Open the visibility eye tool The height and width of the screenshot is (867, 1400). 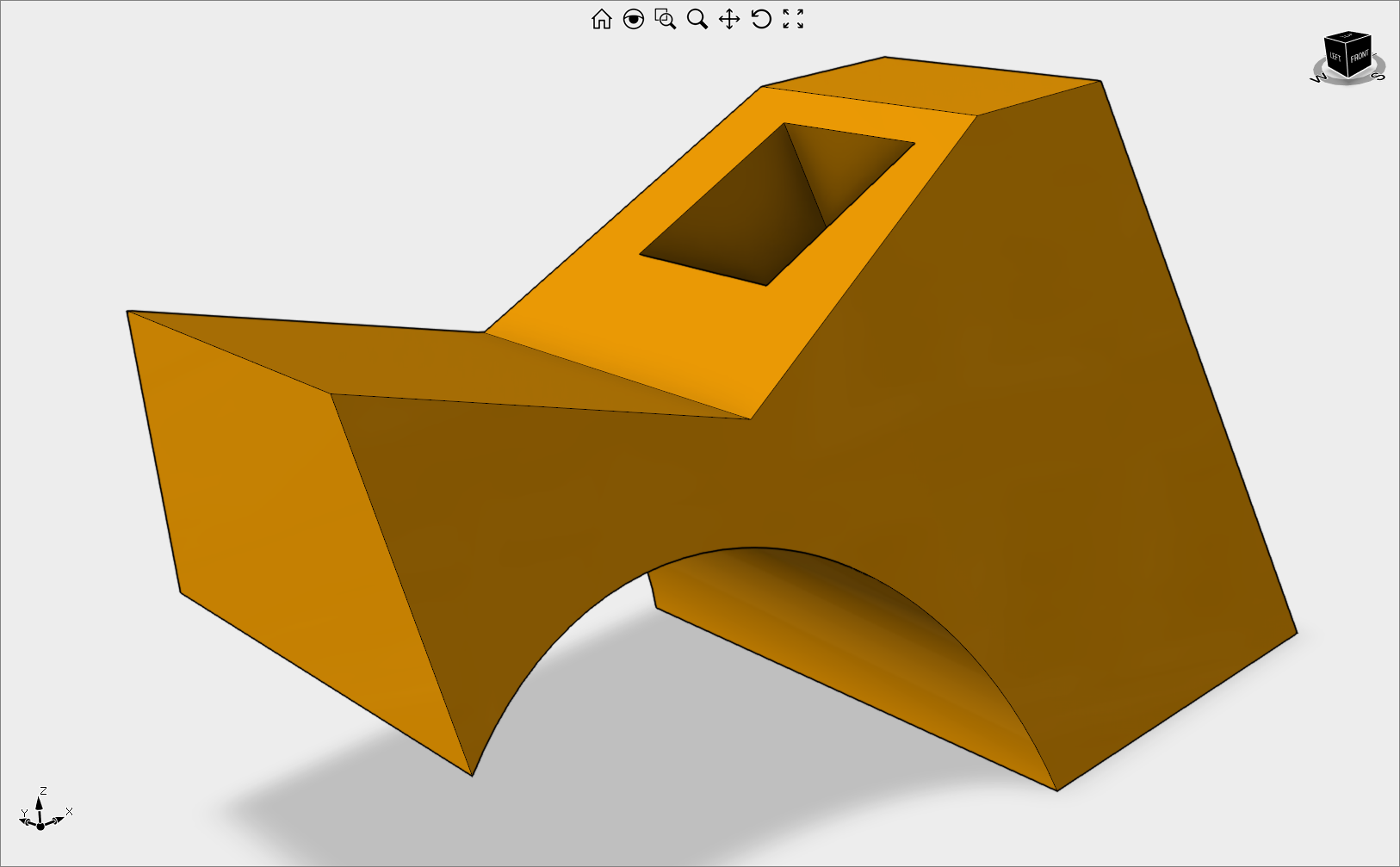coord(634,18)
